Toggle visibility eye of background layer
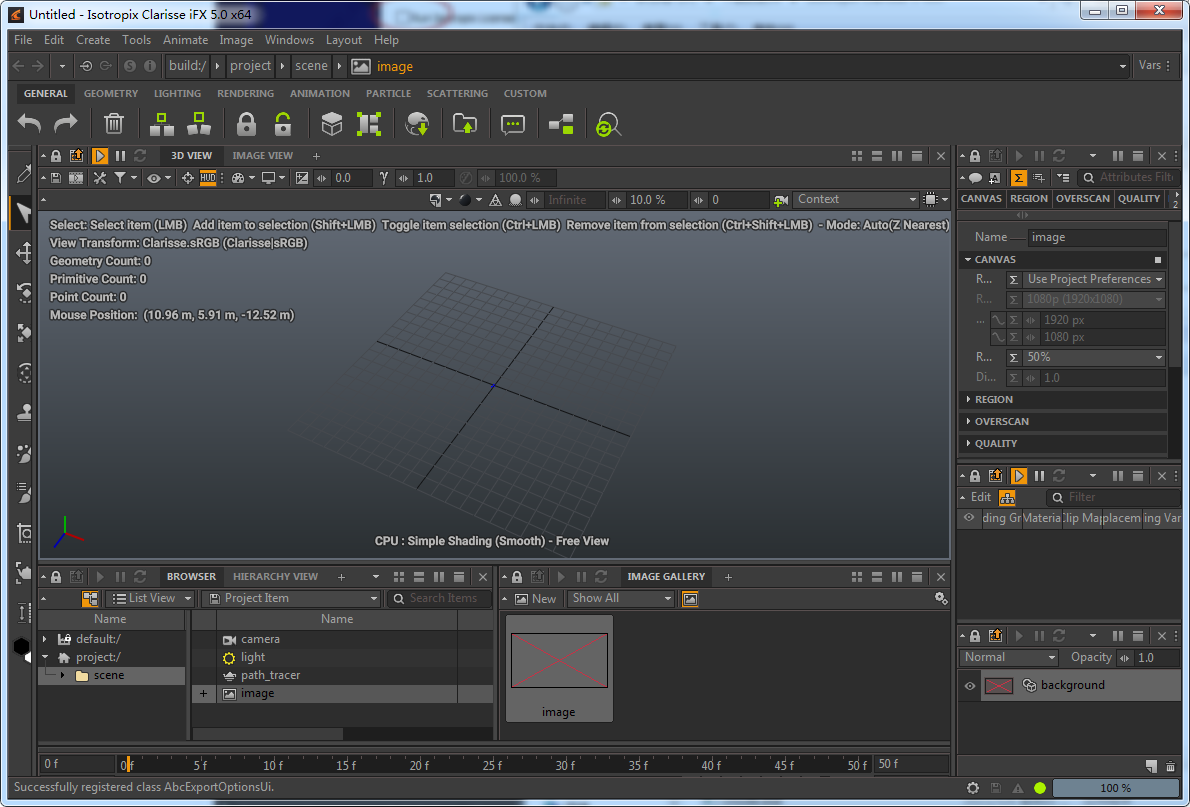Screen dimensions: 1190x807 coord(969,686)
